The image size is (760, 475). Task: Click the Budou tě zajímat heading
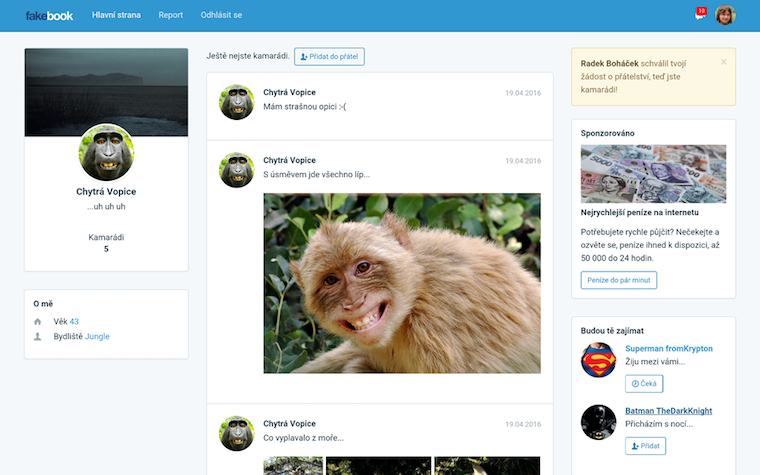point(612,331)
